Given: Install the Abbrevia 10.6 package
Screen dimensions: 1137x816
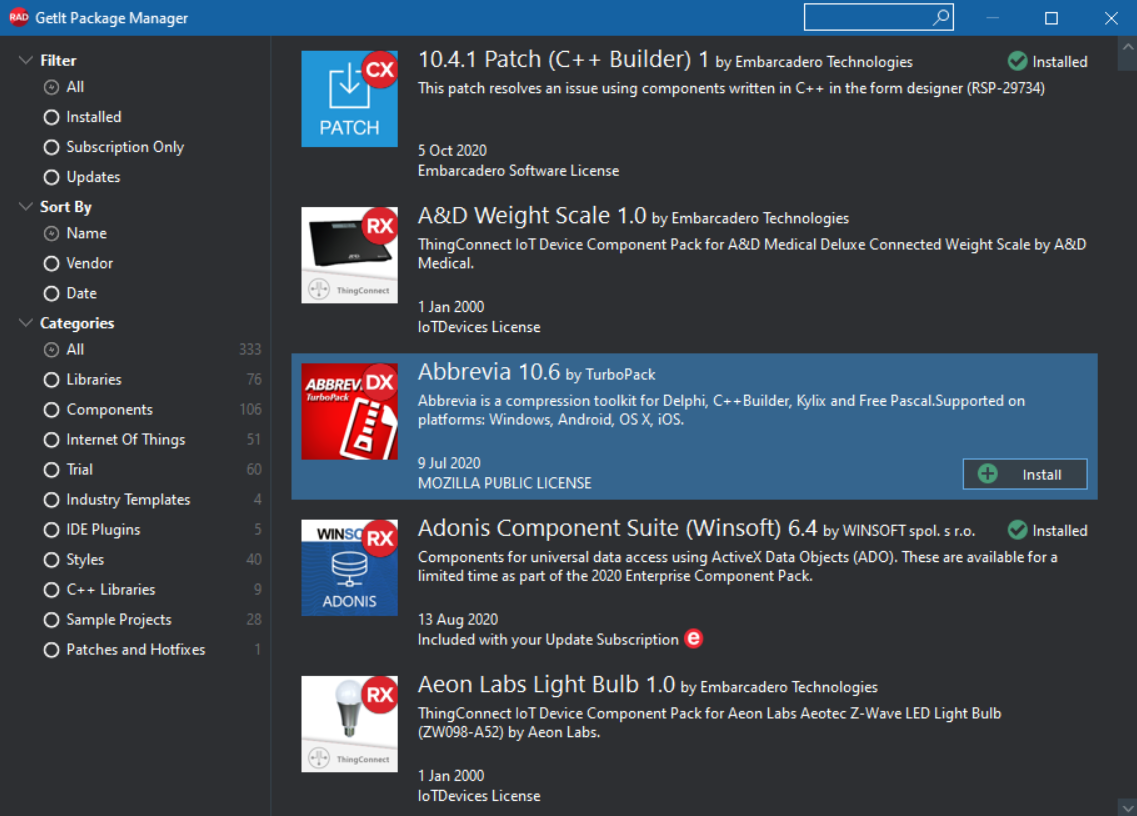Looking at the screenshot, I should click(x=1025, y=474).
